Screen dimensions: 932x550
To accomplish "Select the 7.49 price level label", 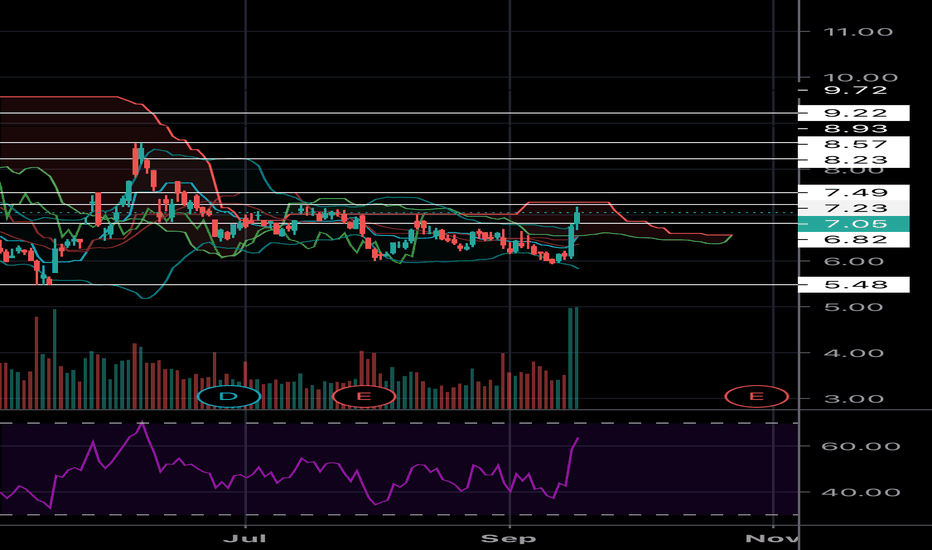I will tap(854, 193).
